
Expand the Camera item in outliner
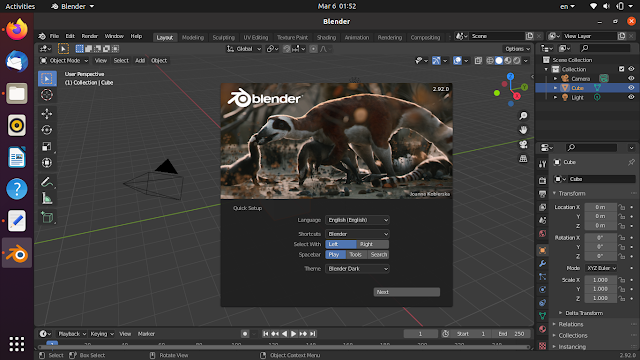coord(555,78)
